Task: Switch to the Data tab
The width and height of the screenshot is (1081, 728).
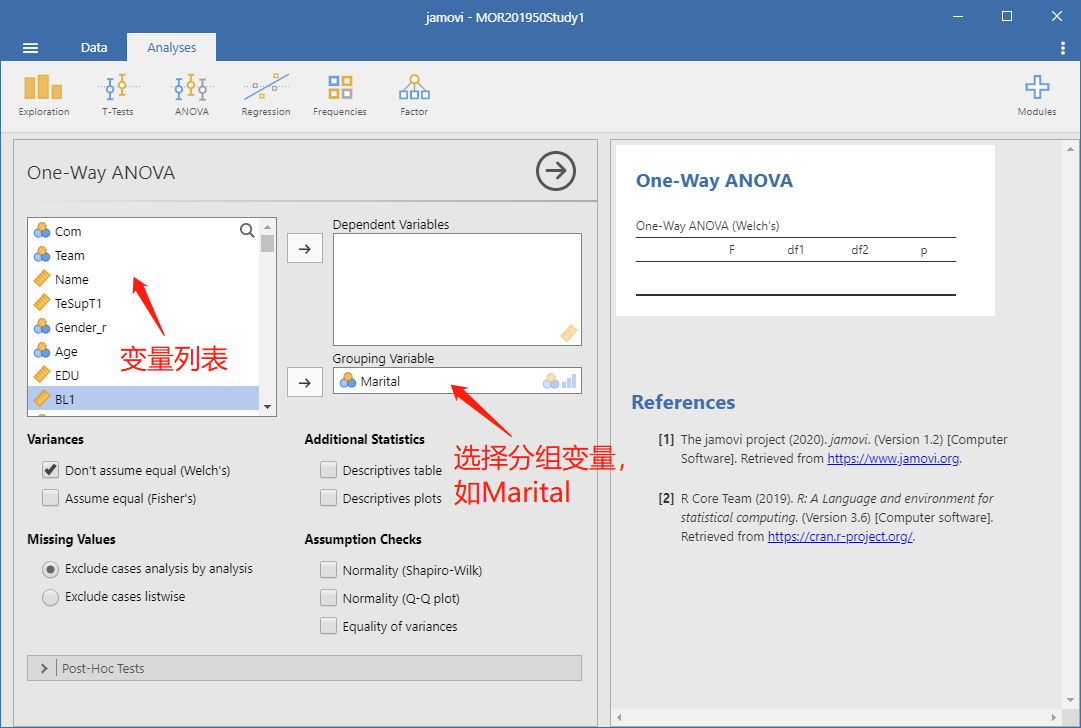Action: (94, 48)
